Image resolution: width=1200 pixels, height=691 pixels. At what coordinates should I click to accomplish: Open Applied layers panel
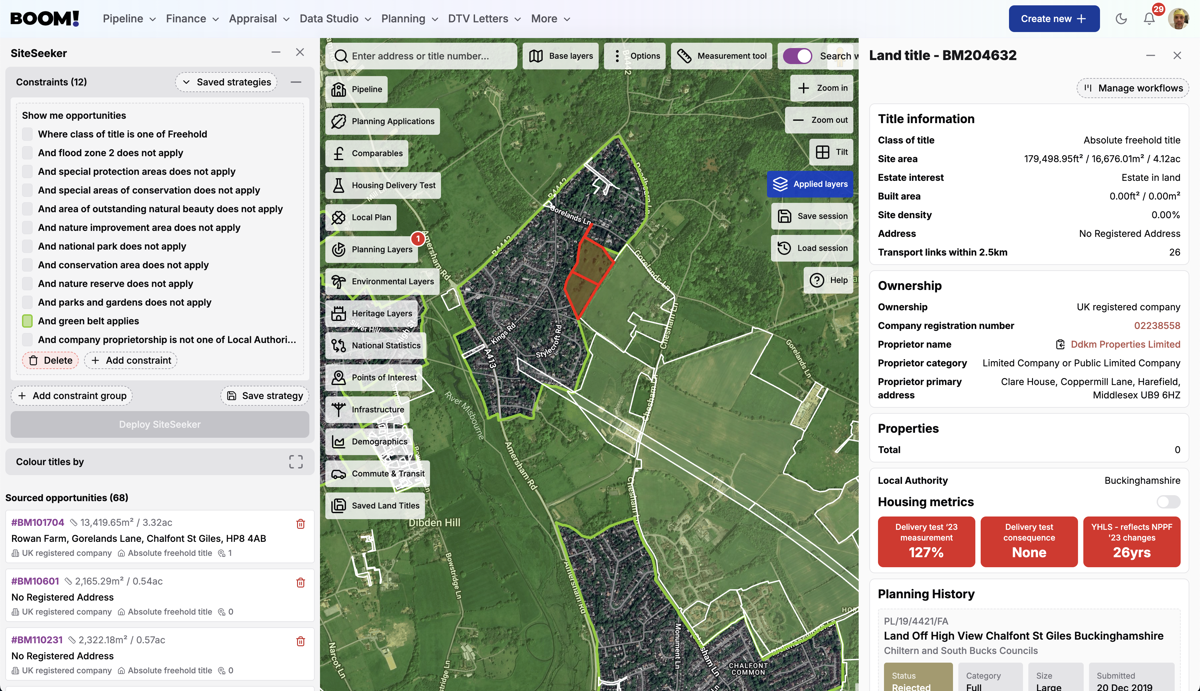811,184
